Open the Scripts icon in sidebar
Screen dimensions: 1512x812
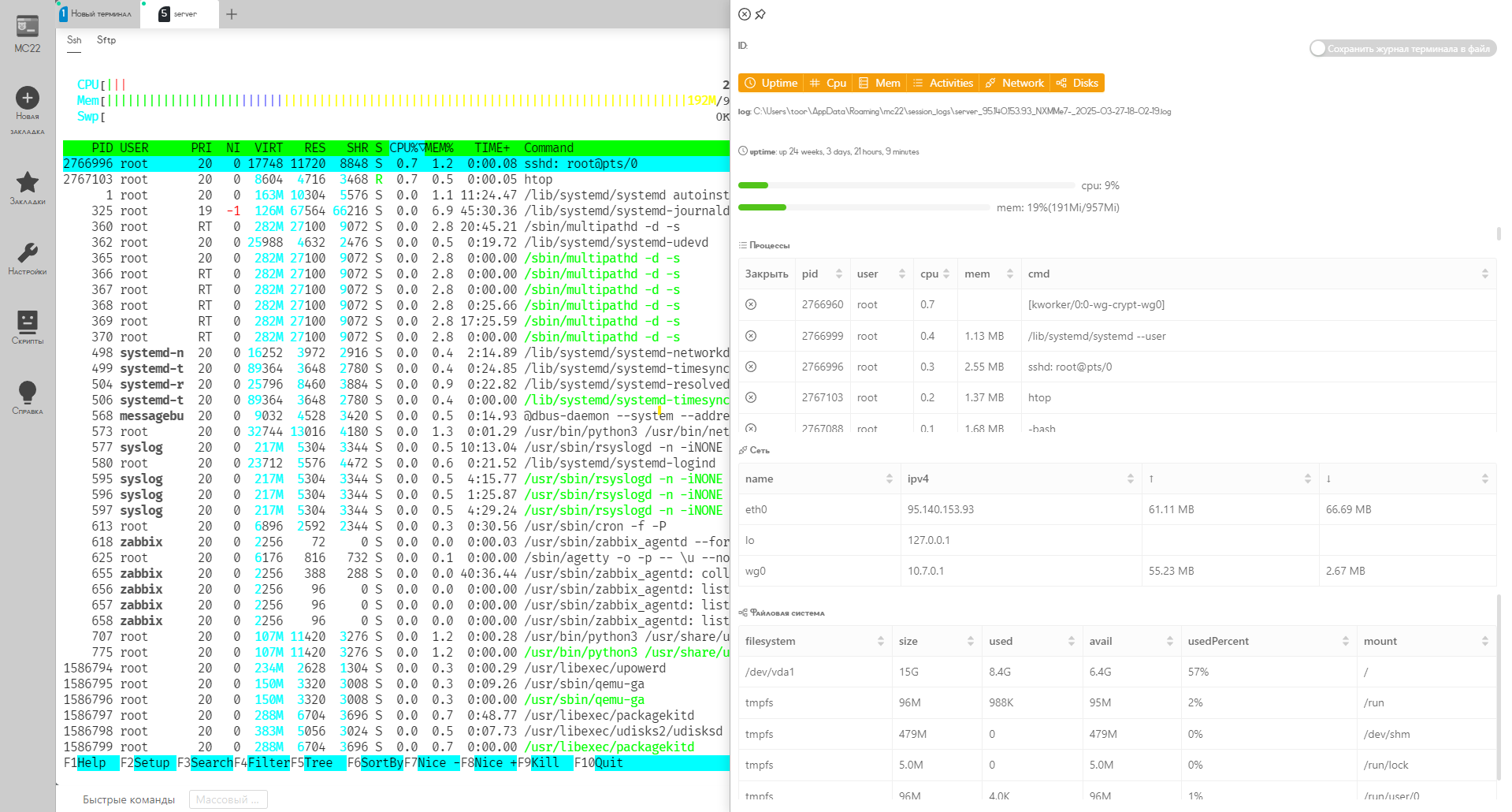click(x=28, y=322)
